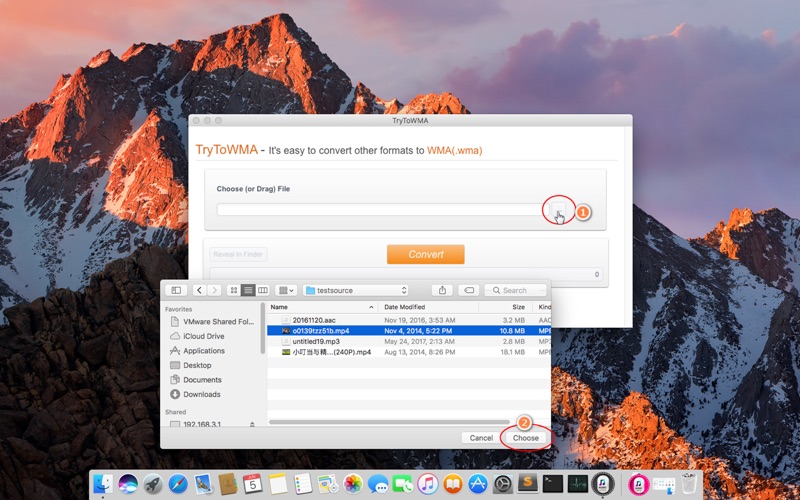Select the file ending with (240P).mp4
This screenshot has width=800, height=500.
tap(409, 352)
